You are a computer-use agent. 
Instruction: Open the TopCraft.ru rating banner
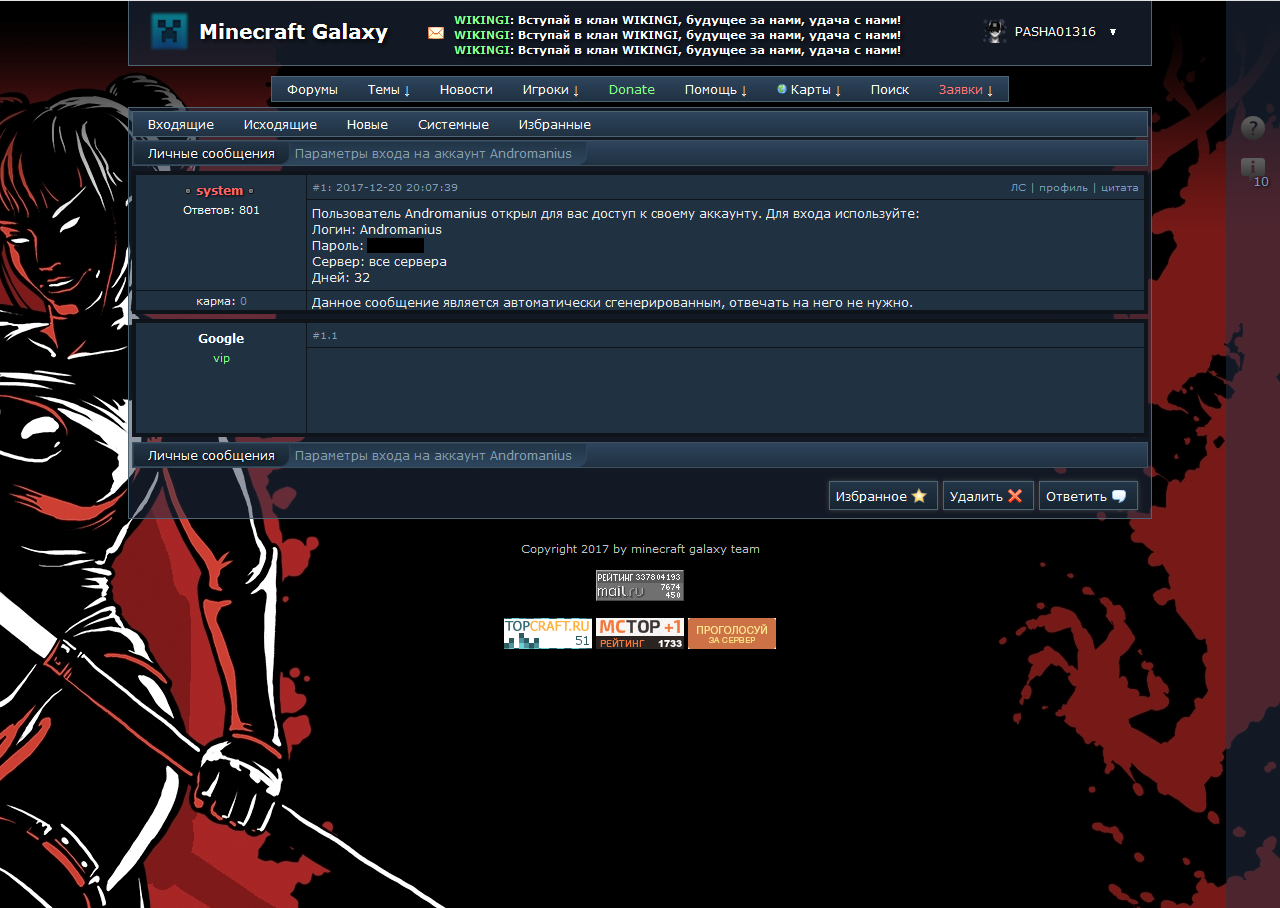coord(548,633)
